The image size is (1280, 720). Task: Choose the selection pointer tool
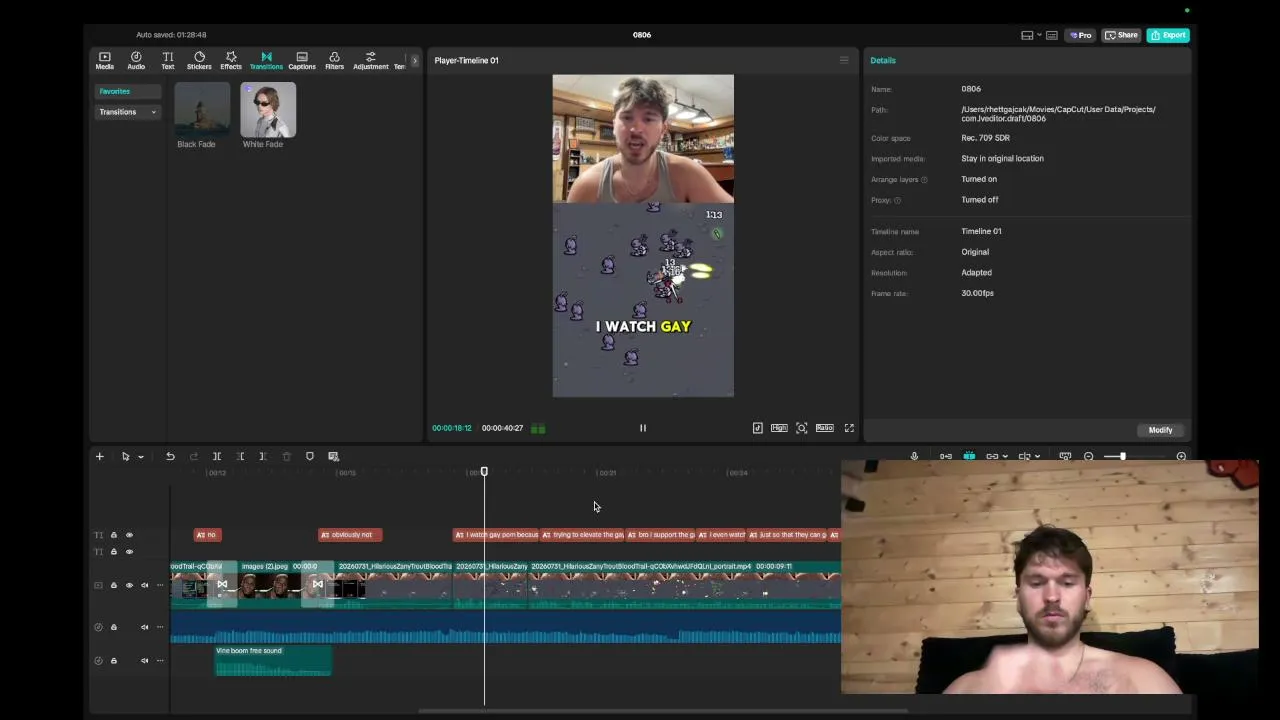pos(125,456)
